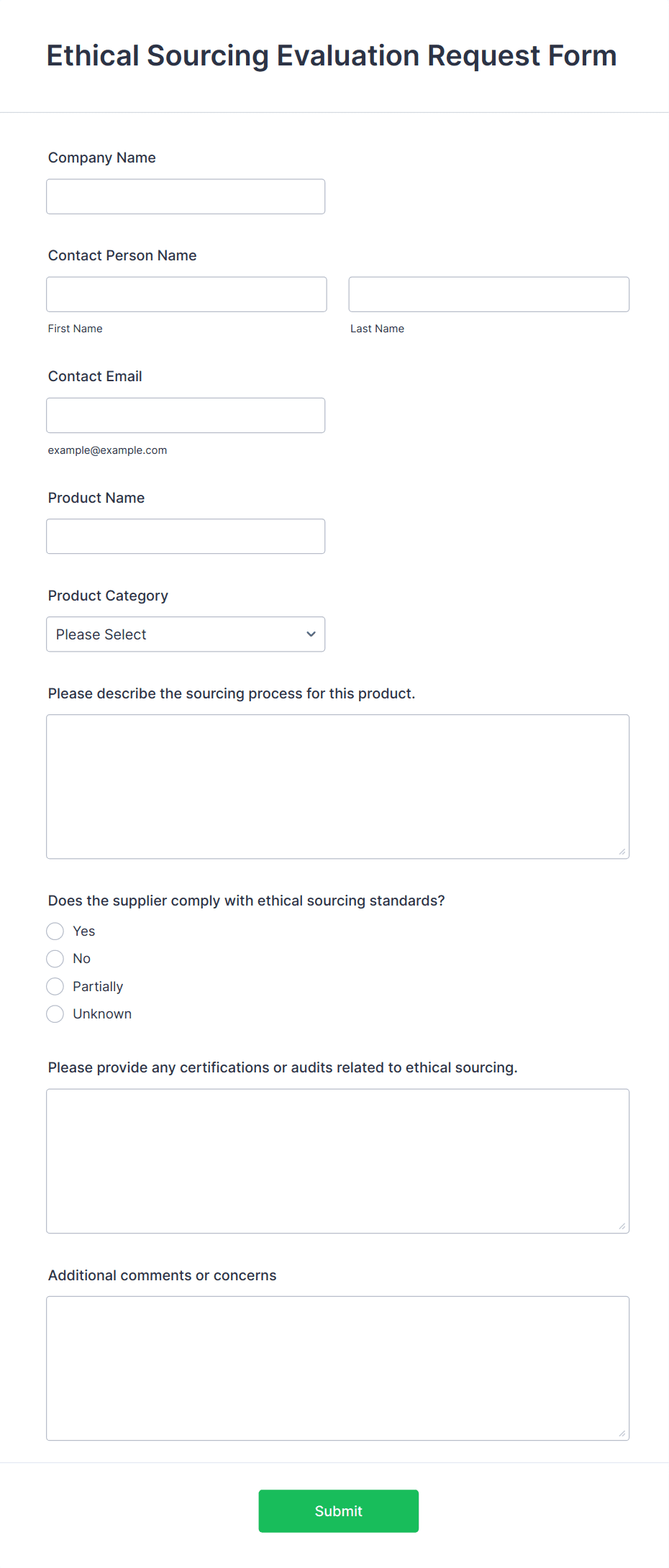669x1568 pixels.
Task: Click the sourcing process description textarea
Action: pos(337,786)
